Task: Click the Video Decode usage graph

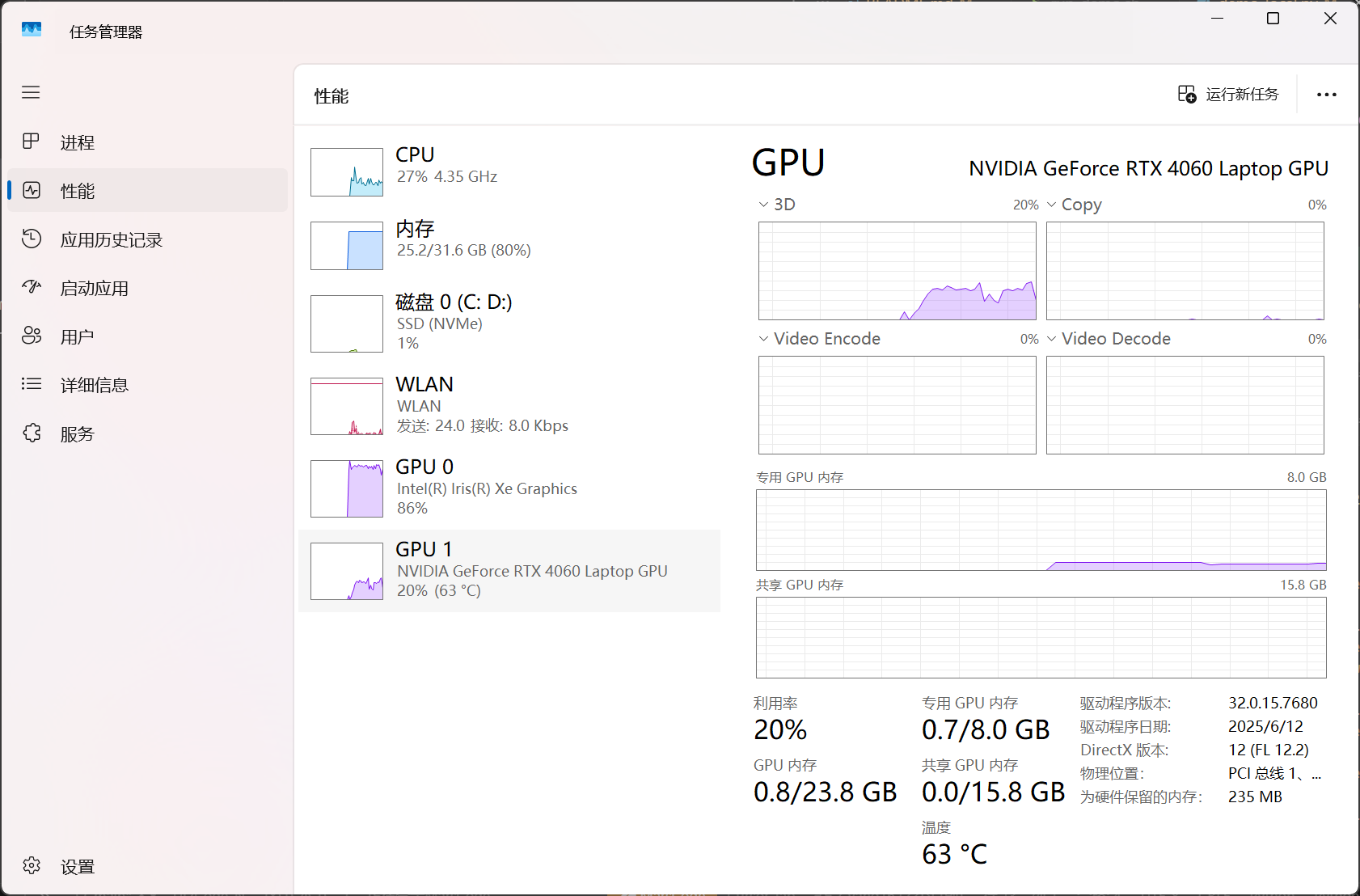Action: point(1185,405)
